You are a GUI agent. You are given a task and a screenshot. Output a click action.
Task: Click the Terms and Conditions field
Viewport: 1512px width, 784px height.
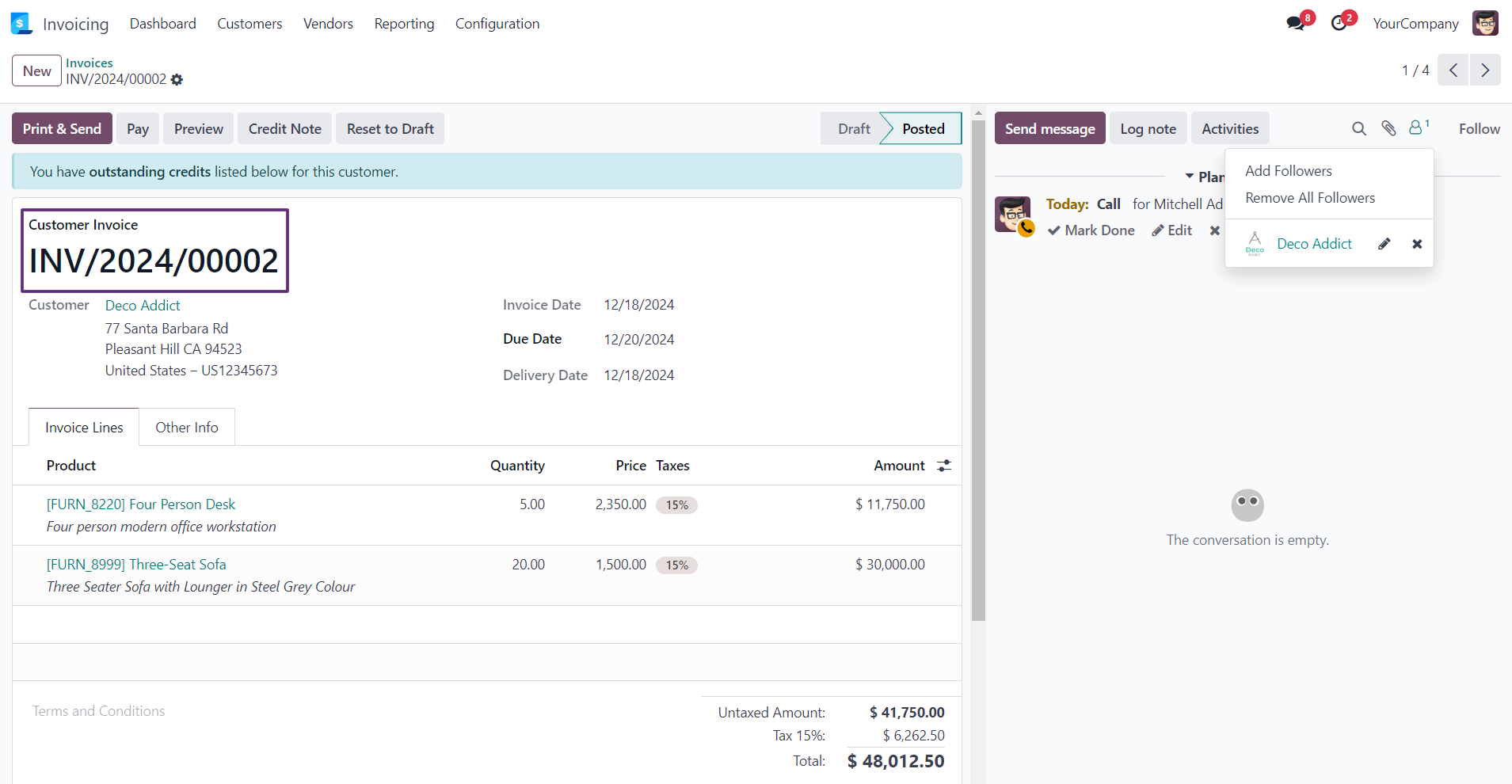pyautogui.click(x=98, y=711)
